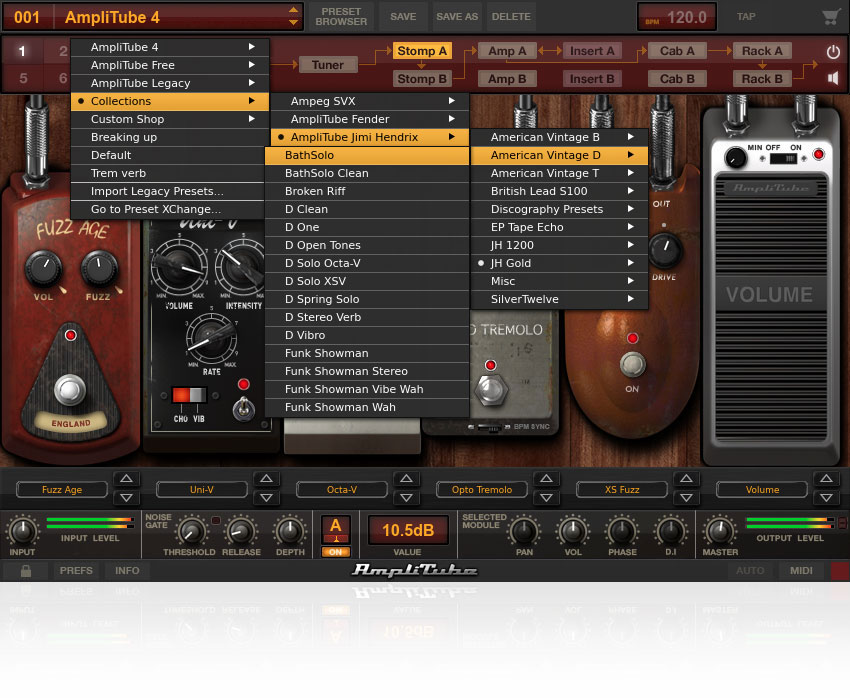850x700 pixels.
Task: Expand the AmpliTube Fender submenu
Action: [370, 119]
